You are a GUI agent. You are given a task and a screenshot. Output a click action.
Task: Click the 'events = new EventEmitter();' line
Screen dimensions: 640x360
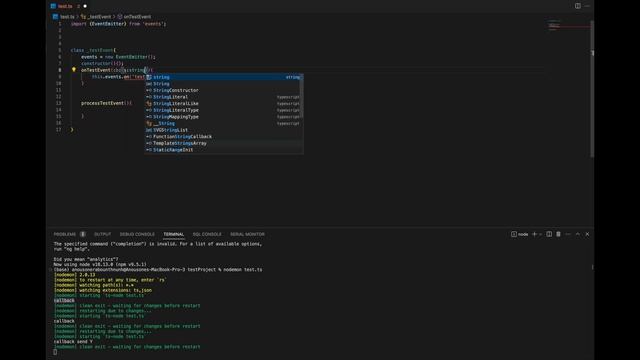click(118, 57)
